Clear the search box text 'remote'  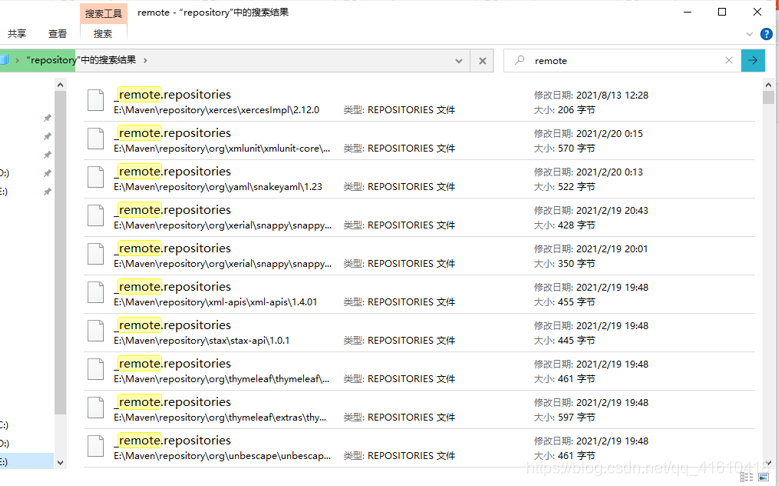pos(729,60)
